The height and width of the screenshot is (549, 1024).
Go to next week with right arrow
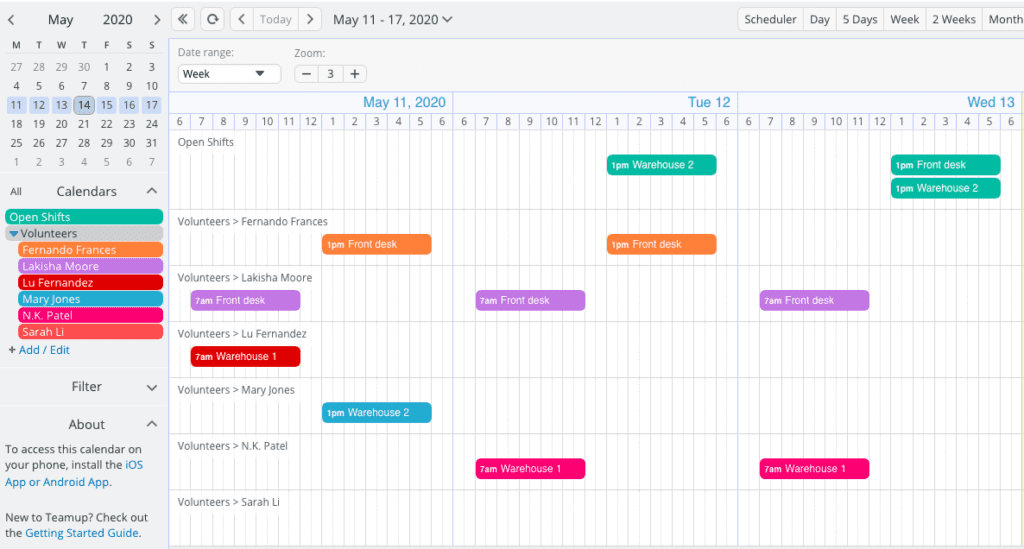[310, 19]
